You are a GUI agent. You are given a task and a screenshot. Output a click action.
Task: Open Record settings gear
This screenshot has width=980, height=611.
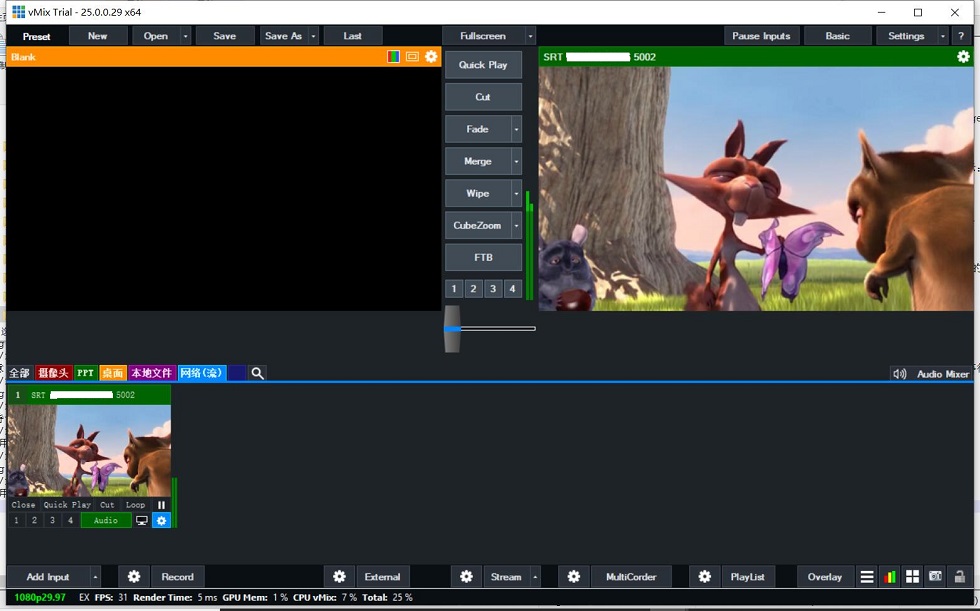(134, 577)
